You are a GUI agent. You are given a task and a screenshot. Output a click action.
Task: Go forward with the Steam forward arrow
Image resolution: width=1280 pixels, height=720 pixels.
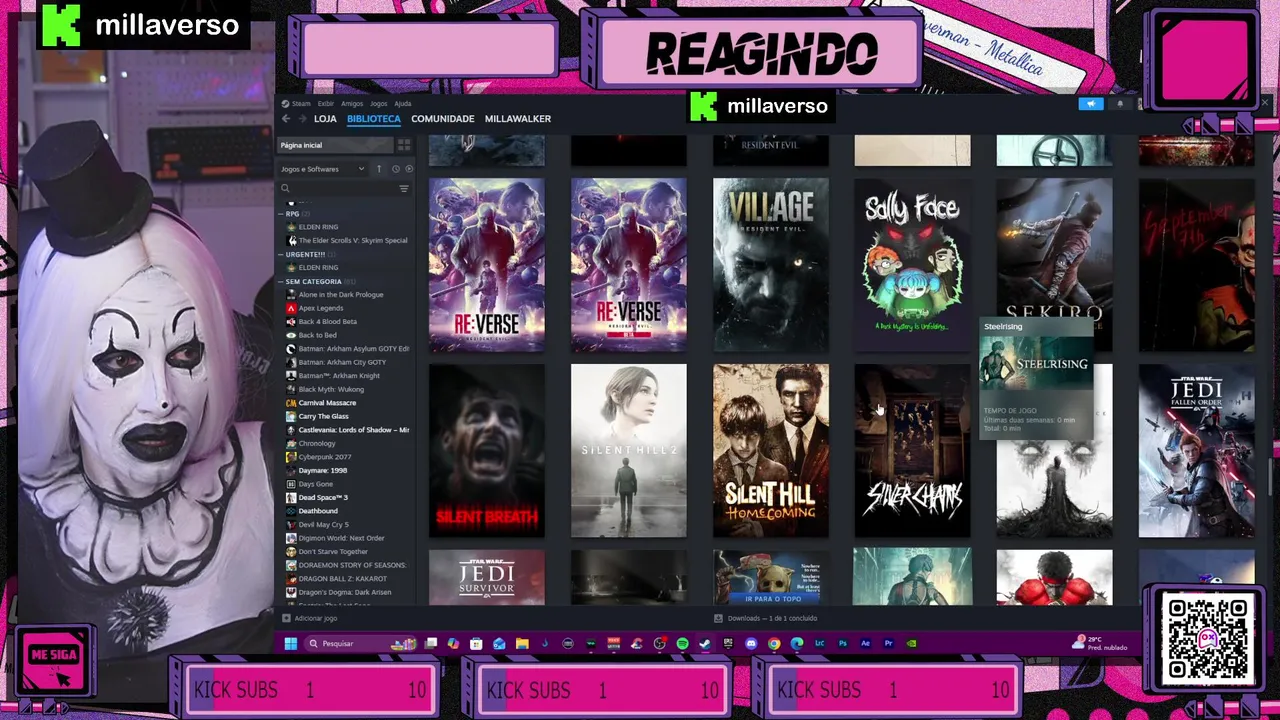[x=301, y=119]
